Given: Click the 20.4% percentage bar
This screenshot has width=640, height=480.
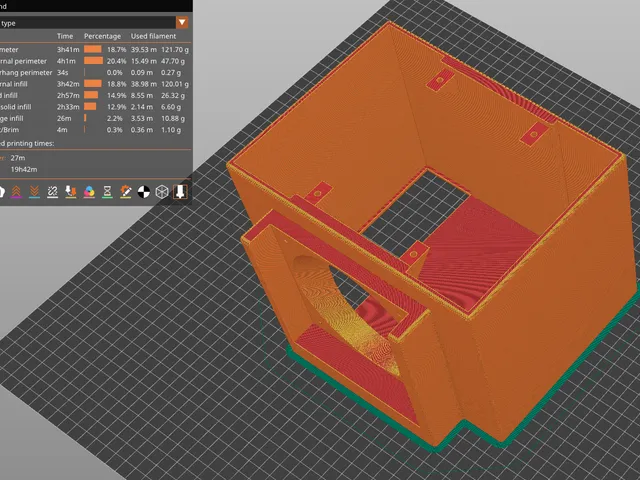Looking at the screenshot, I should 93,61.
